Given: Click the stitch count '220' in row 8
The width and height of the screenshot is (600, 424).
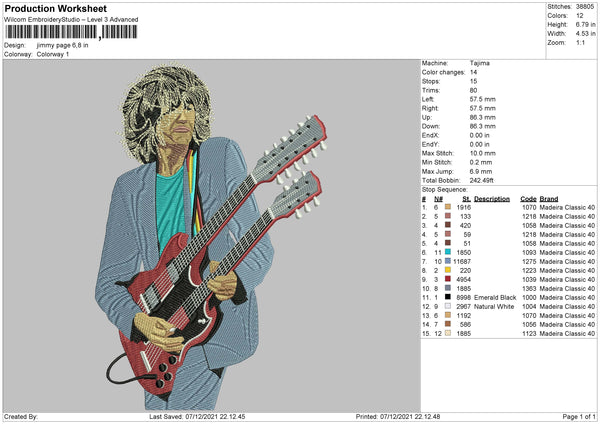Looking at the screenshot, I should (465, 271).
